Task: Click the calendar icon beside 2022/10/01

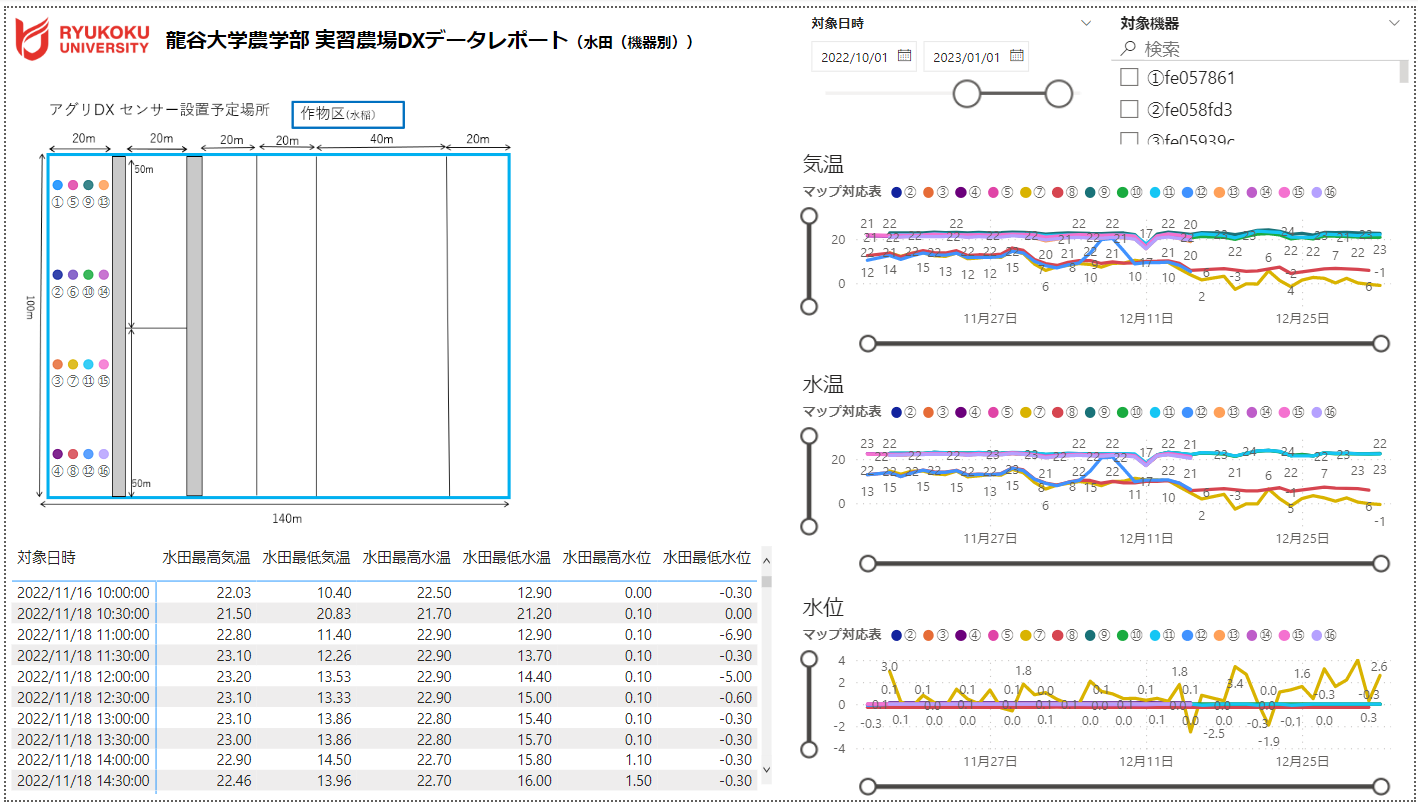Action: (x=902, y=56)
